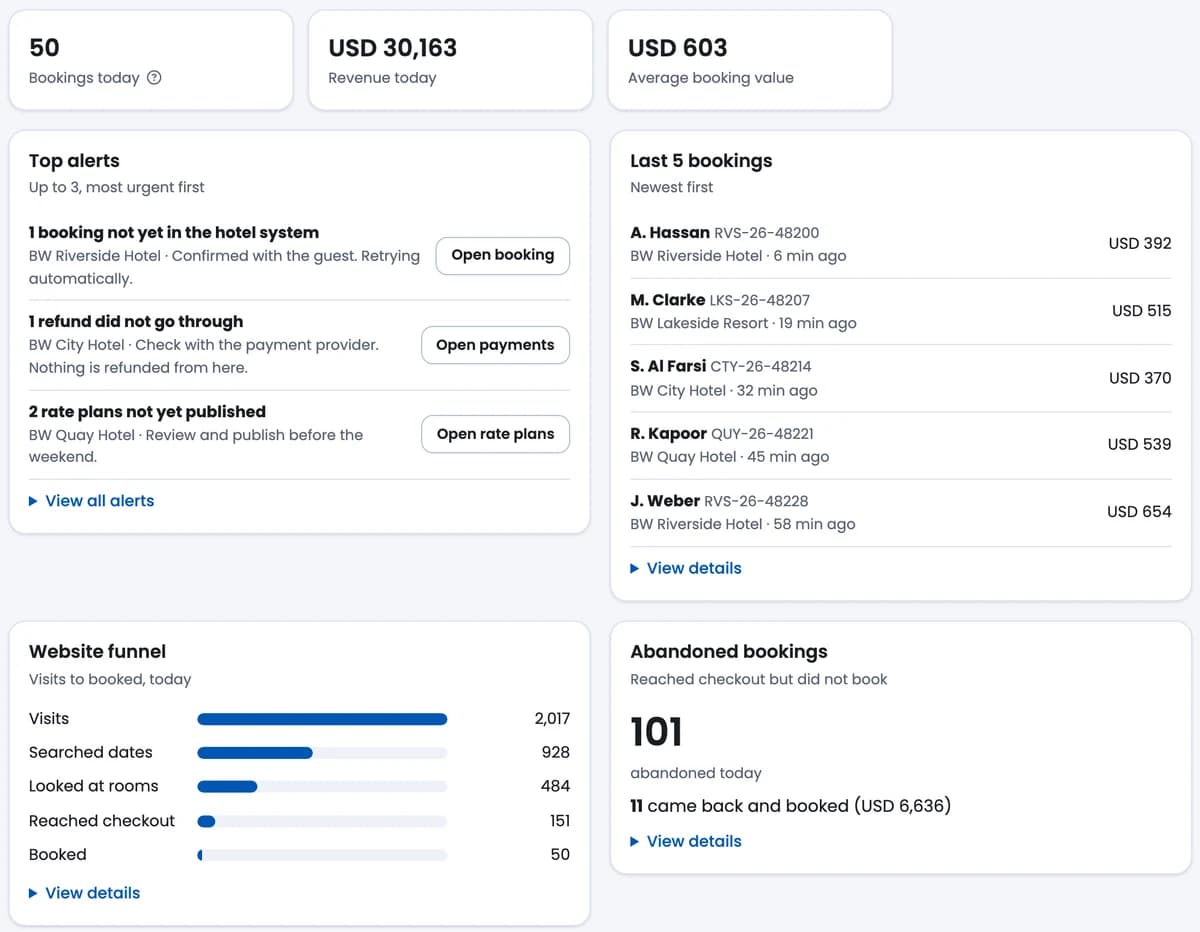
Task: Click the 50 bookings today figure
Action: pyautogui.click(x=44, y=47)
